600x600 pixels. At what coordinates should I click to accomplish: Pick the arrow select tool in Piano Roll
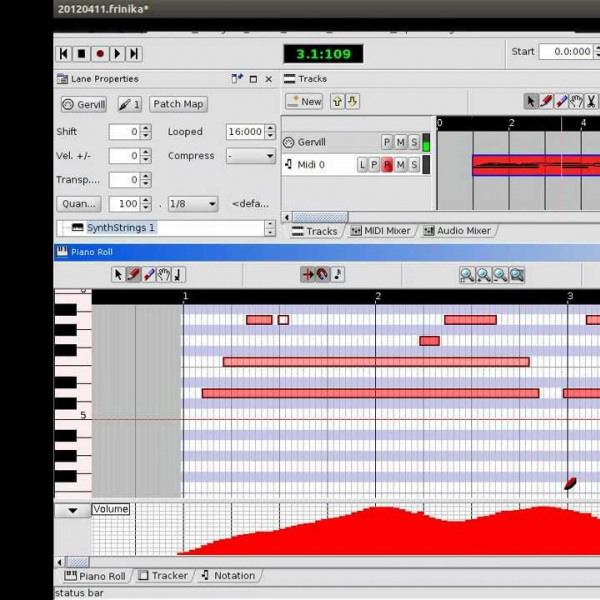pyautogui.click(x=118, y=274)
